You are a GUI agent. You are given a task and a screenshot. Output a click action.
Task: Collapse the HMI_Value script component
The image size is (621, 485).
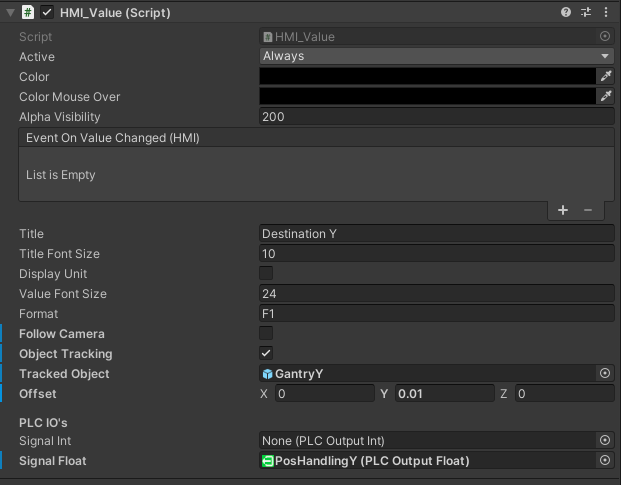(x=10, y=13)
